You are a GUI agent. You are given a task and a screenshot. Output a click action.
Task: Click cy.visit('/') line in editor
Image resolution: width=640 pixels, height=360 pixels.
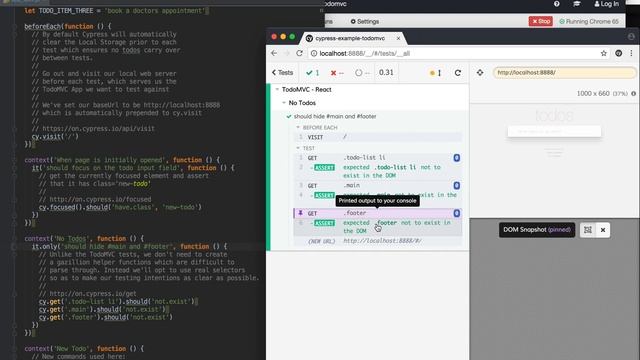point(55,136)
